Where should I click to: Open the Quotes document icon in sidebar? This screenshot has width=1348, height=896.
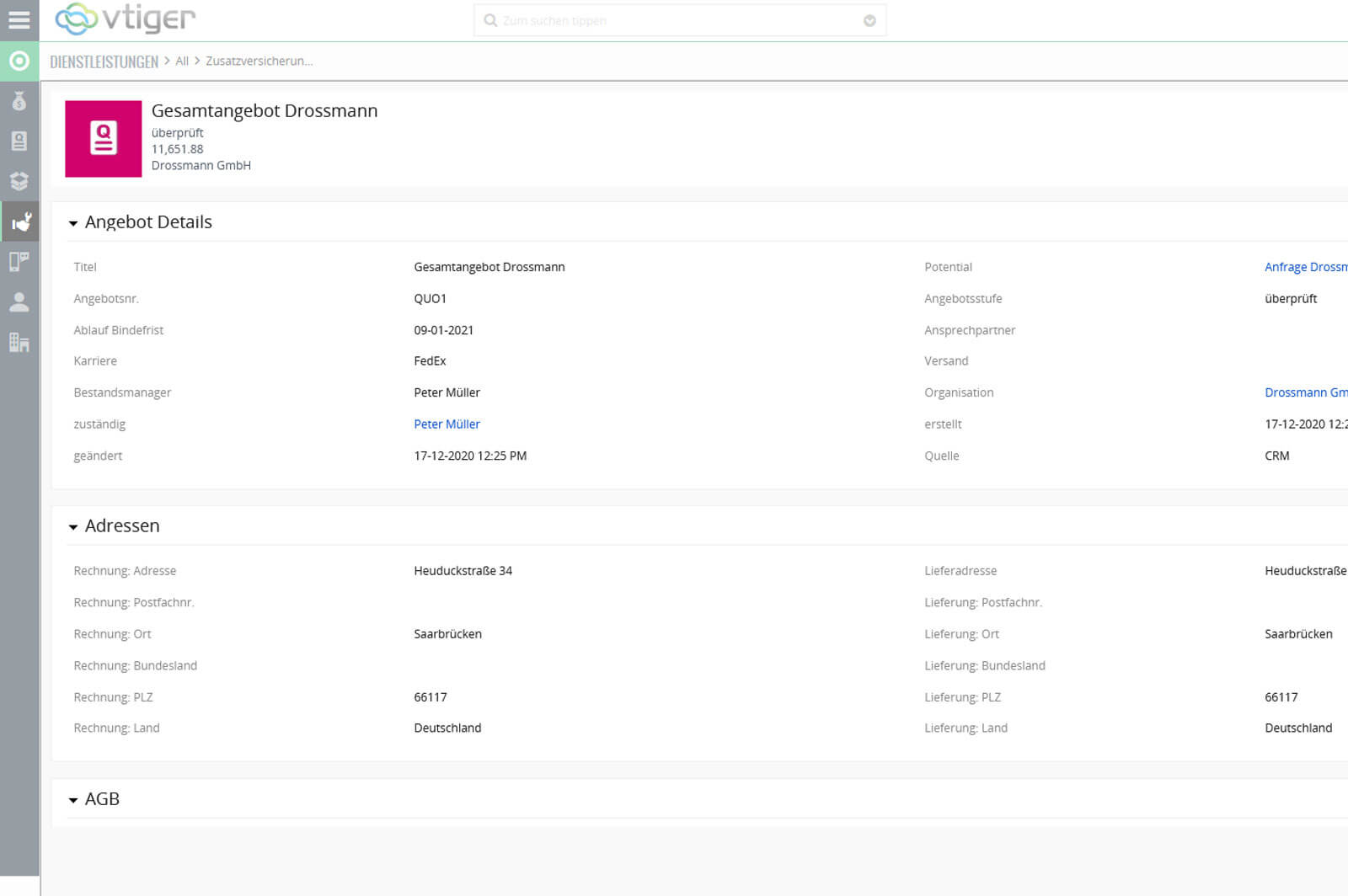coord(19,141)
